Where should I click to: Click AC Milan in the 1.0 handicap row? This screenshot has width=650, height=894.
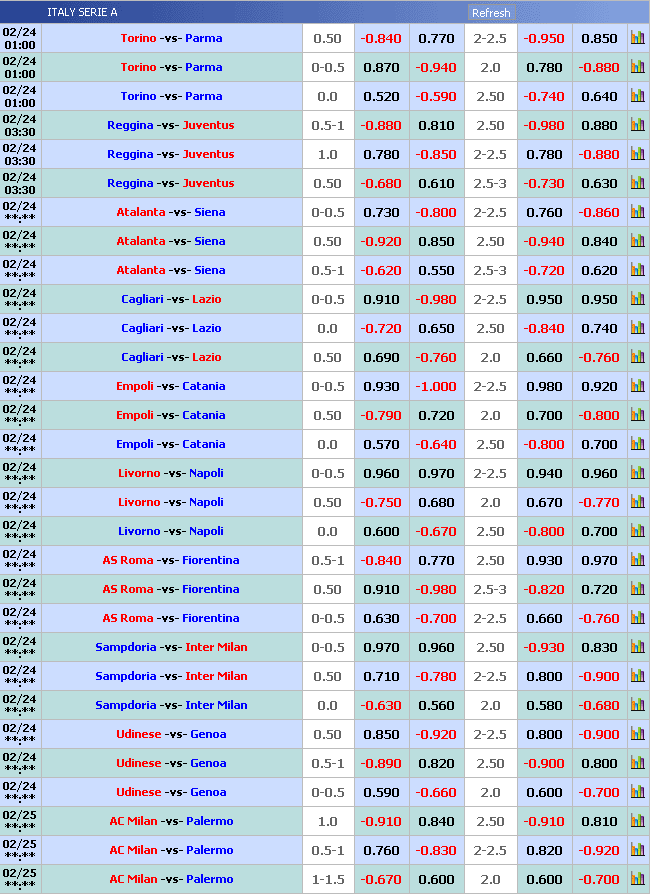point(133,821)
